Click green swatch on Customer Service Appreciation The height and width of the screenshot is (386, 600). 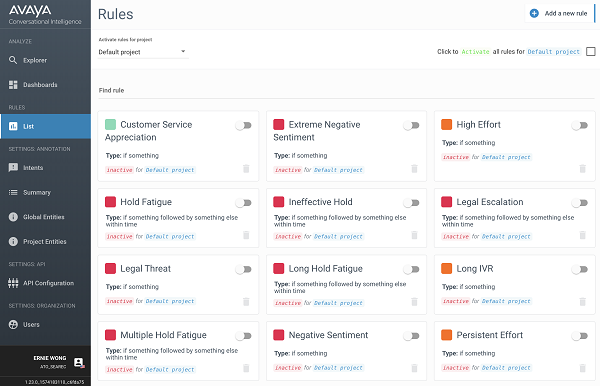110,124
